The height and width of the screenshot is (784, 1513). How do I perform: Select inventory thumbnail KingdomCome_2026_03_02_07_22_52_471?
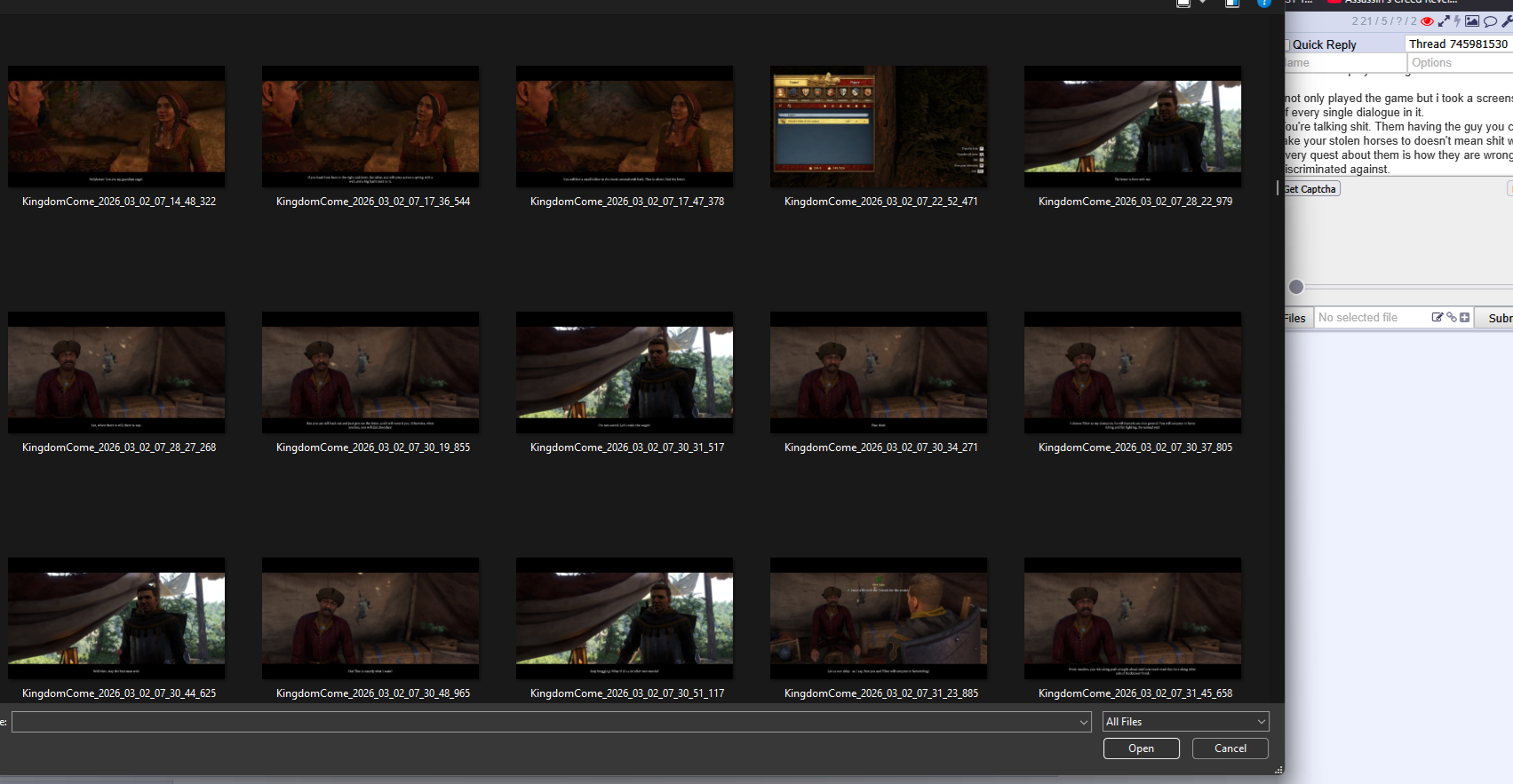click(879, 127)
